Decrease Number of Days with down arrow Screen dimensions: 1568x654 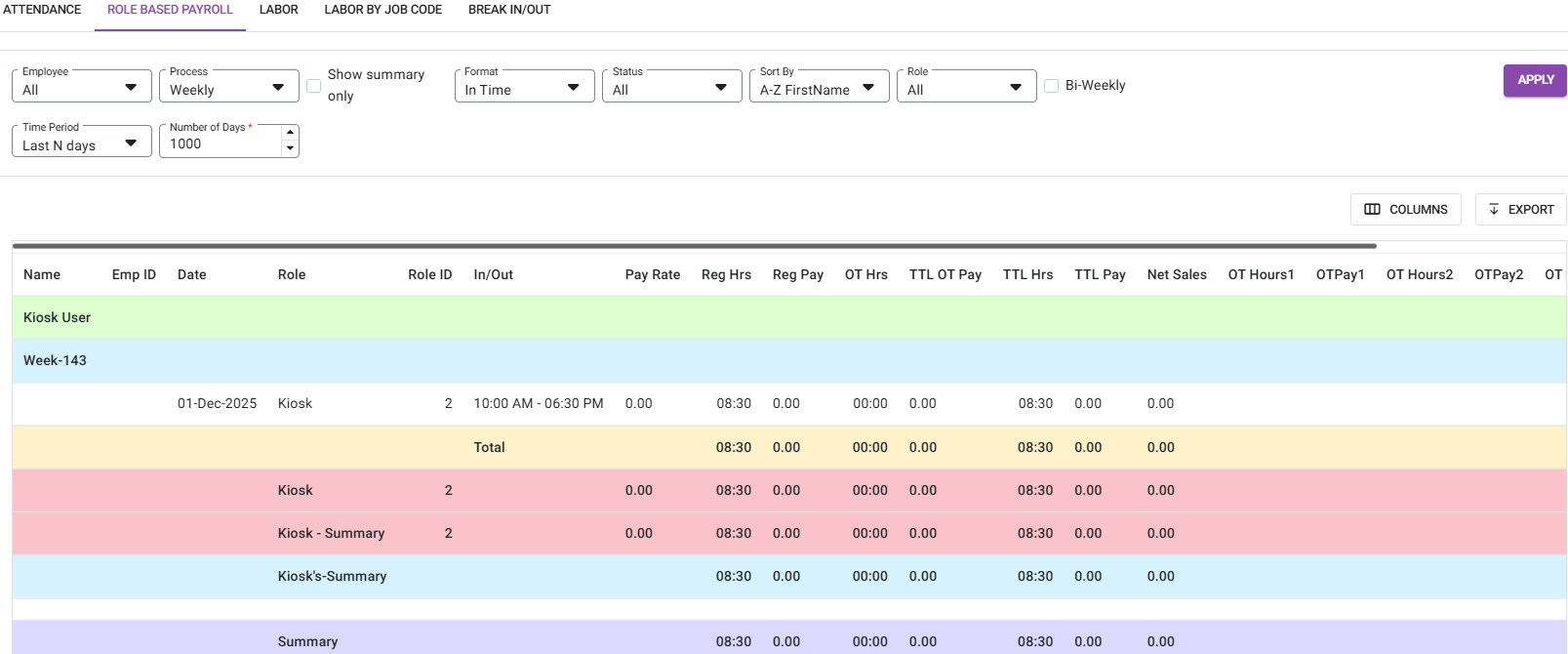(x=290, y=148)
